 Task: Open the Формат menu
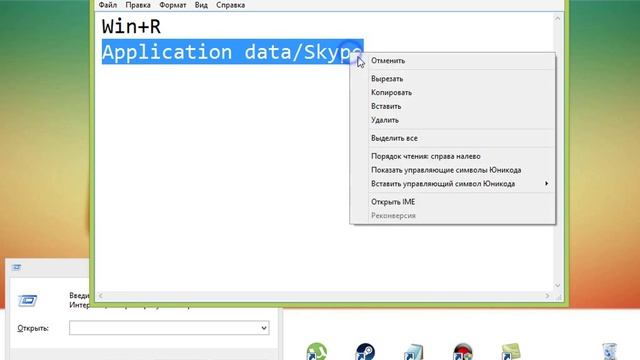point(173,5)
